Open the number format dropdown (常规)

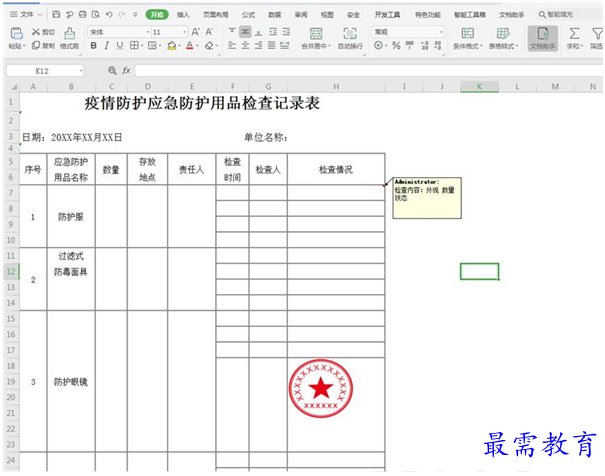click(441, 32)
